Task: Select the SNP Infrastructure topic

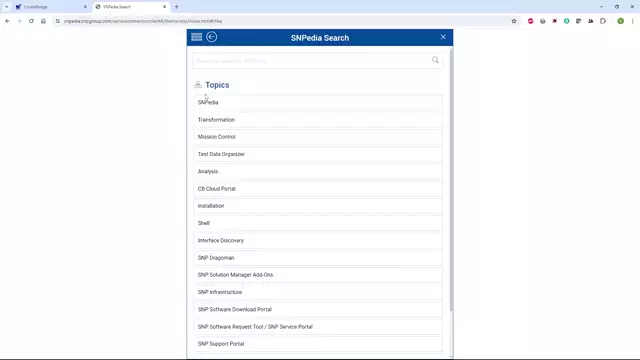Action: tap(318, 292)
